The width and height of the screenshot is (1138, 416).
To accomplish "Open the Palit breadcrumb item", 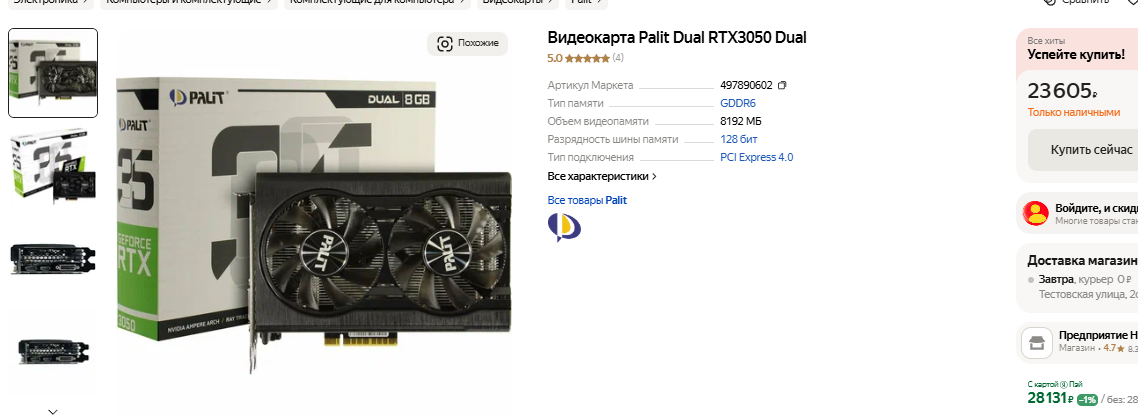I will click(586, 2).
